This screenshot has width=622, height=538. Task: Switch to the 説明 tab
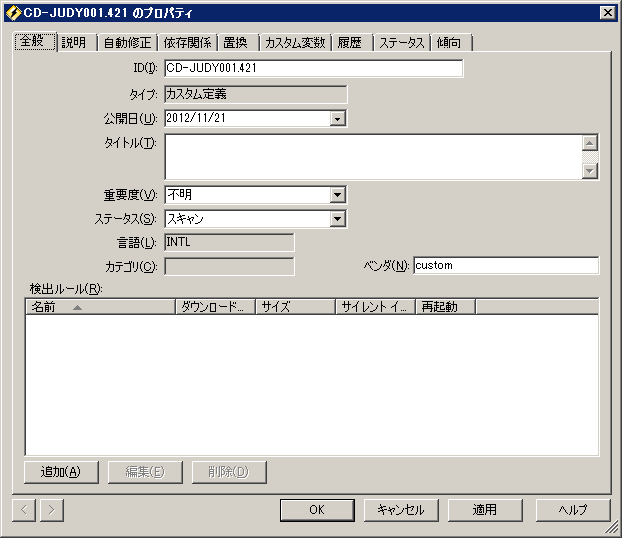click(74, 43)
